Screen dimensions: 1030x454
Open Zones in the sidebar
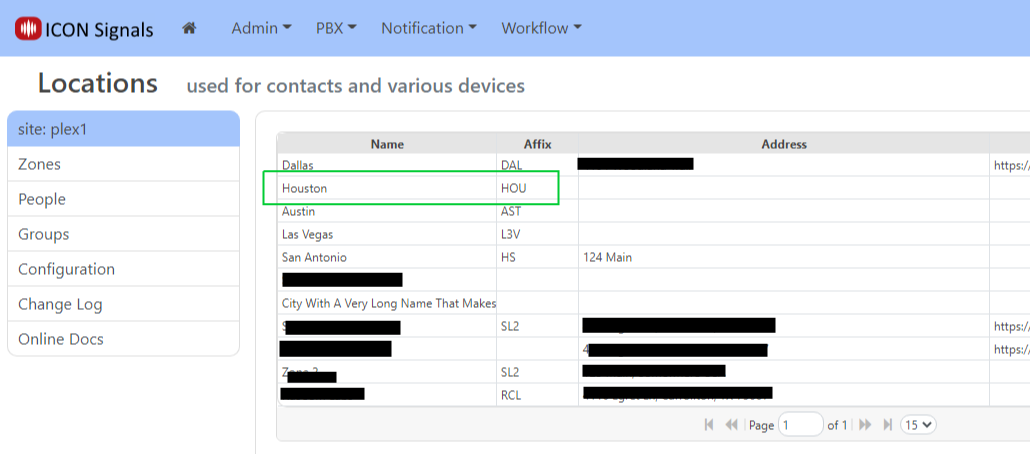pos(123,164)
